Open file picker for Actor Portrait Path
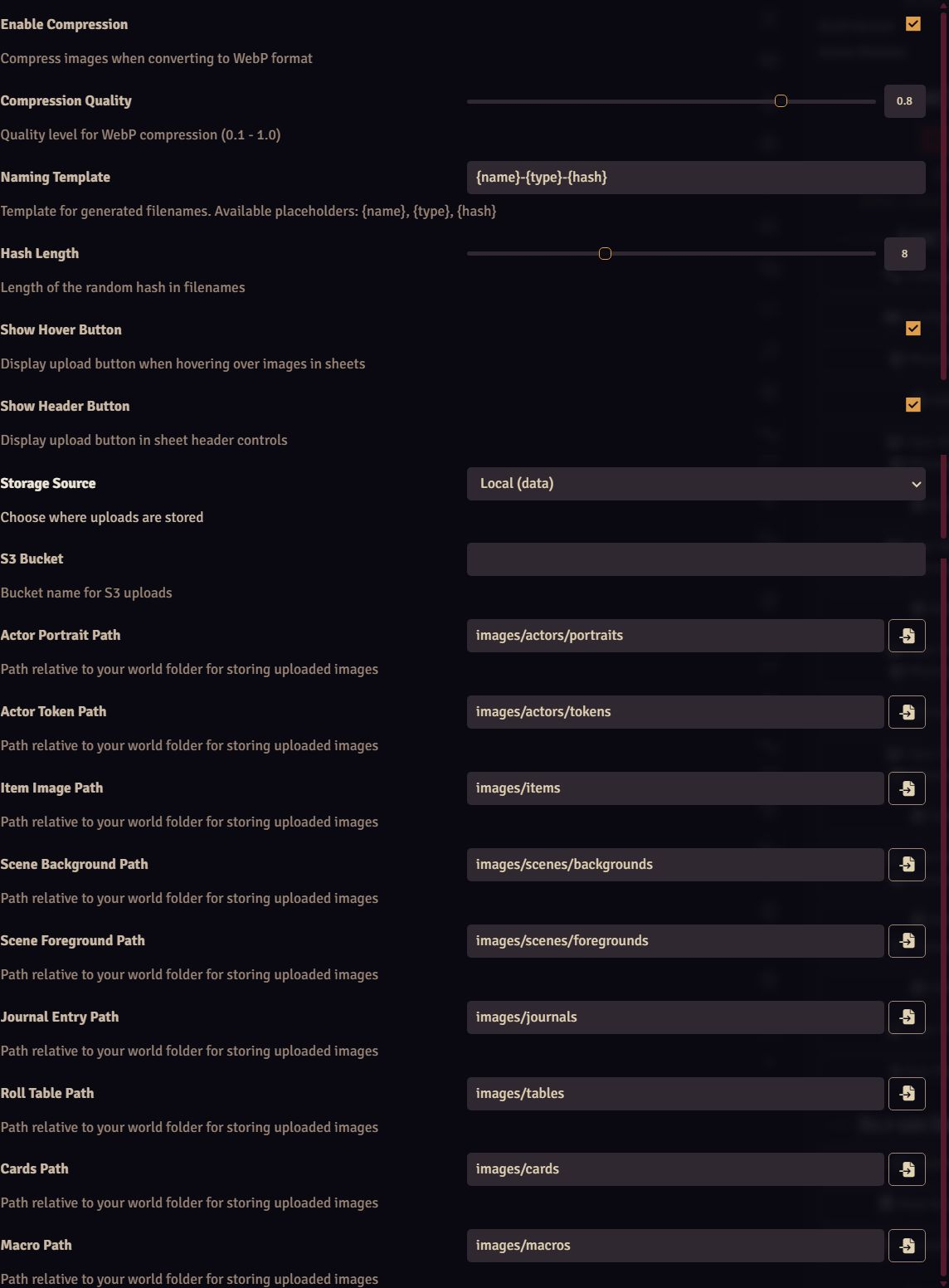The height and width of the screenshot is (1288, 949). coord(907,636)
